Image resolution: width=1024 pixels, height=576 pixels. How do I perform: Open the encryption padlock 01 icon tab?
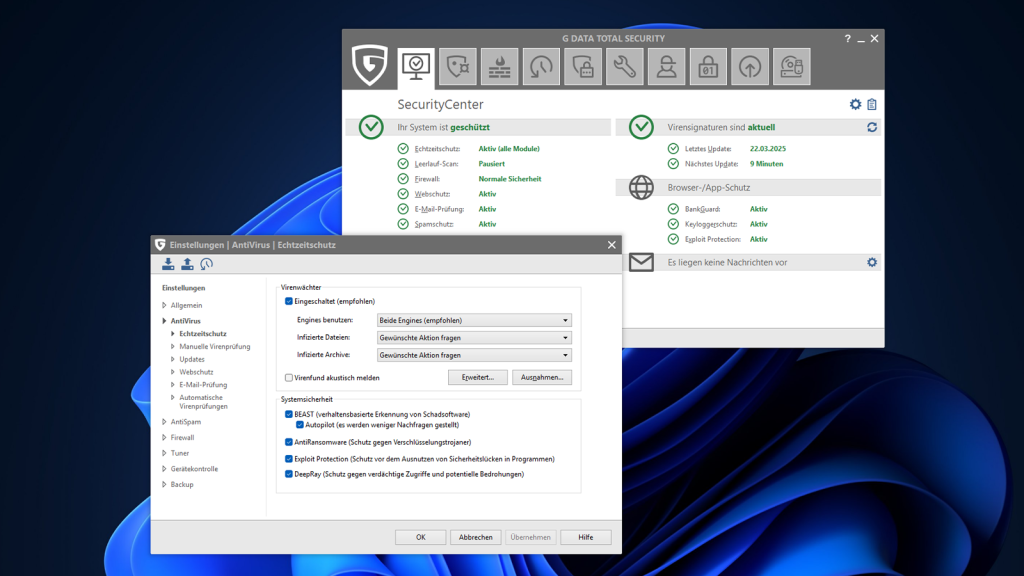(x=709, y=67)
